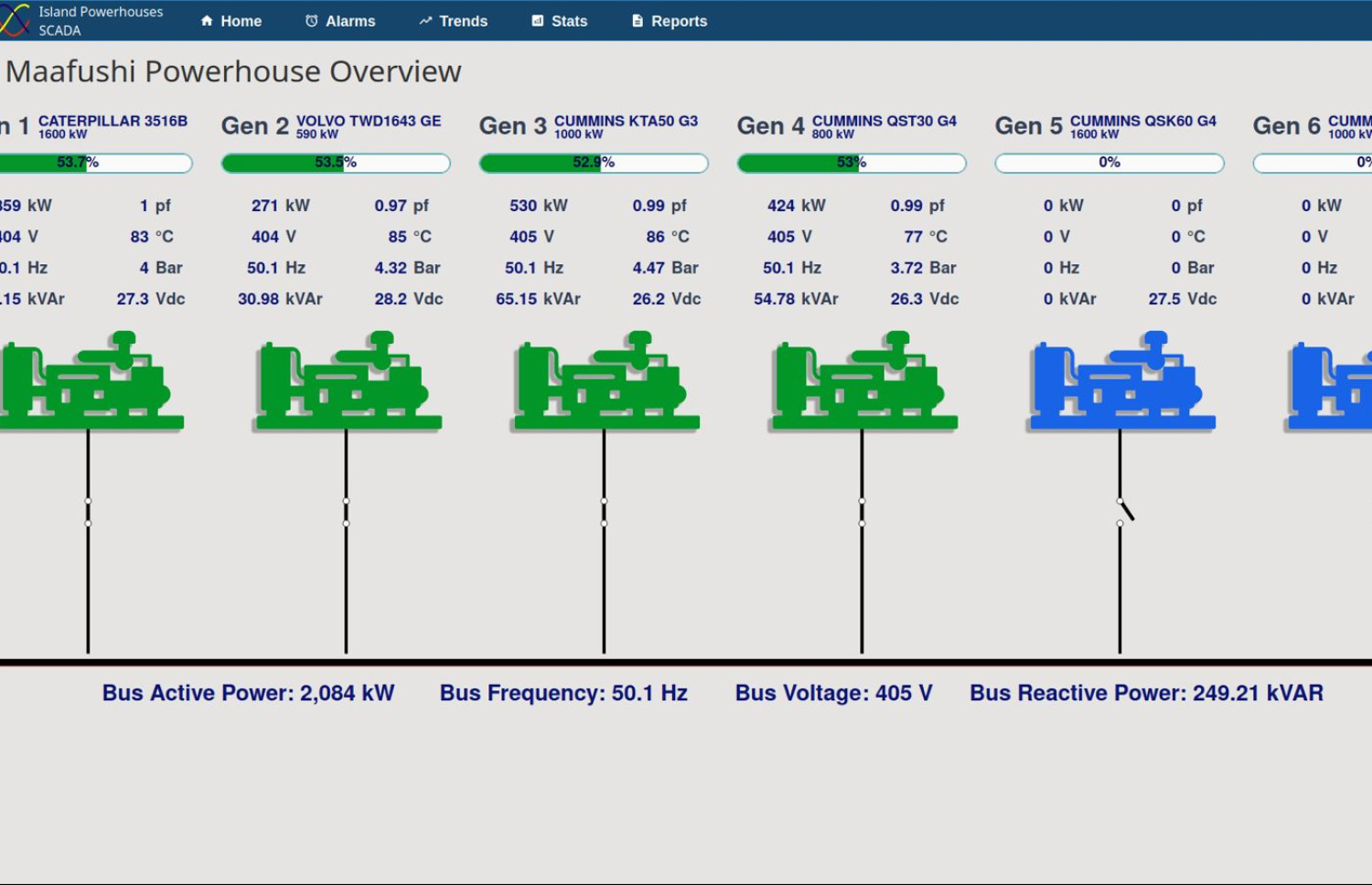Open the Reports page

[670, 21]
